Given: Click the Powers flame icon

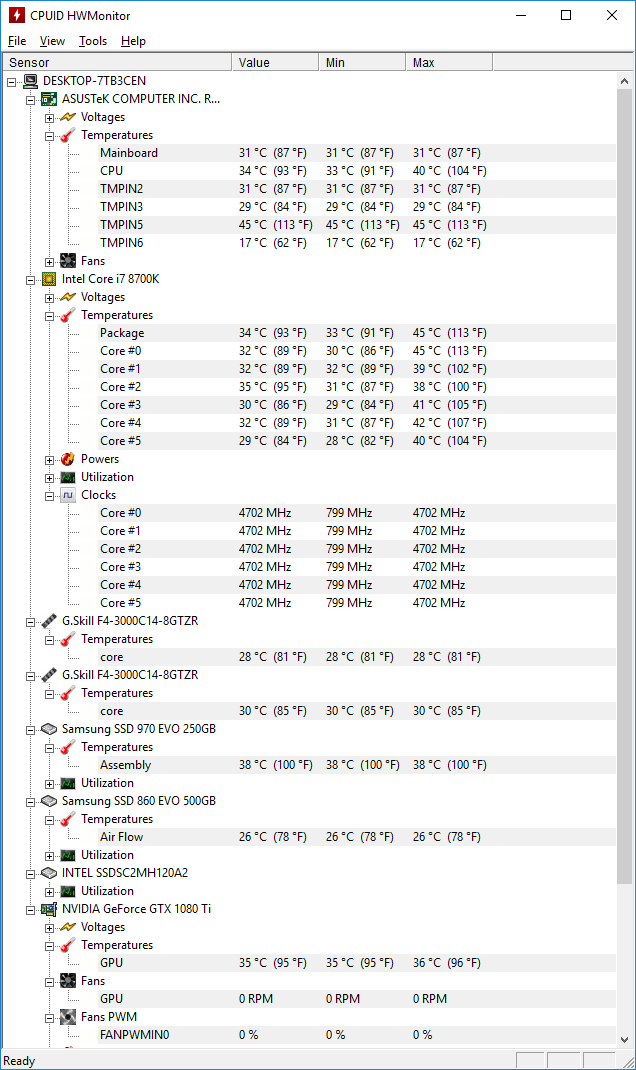Looking at the screenshot, I should [x=68, y=459].
